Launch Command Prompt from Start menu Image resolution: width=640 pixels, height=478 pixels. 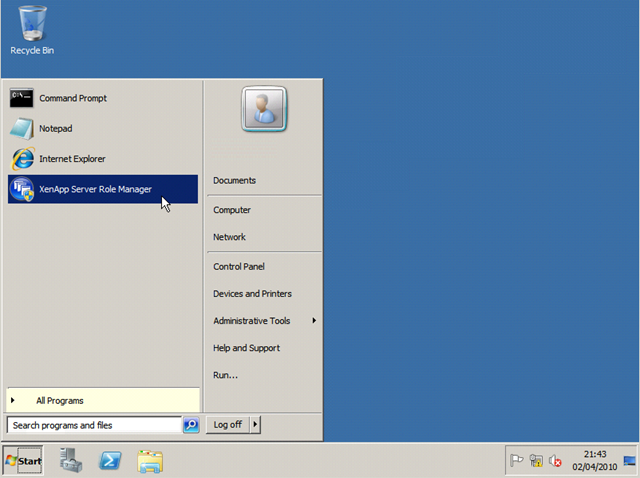103,98
